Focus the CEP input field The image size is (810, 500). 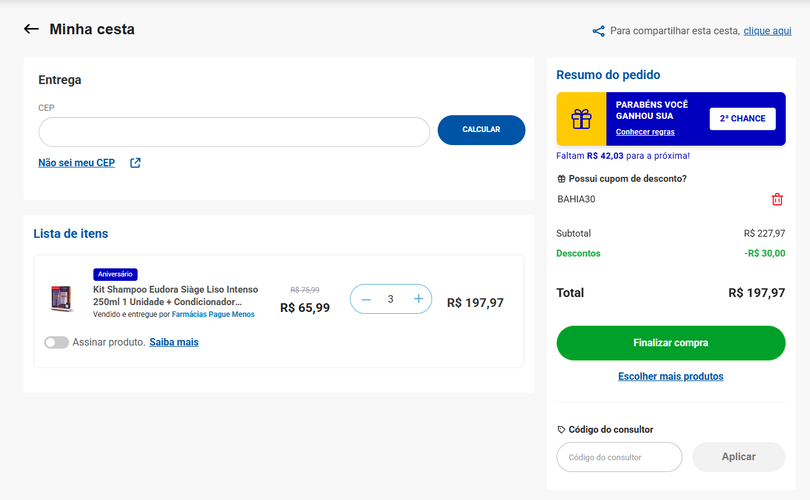point(234,132)
